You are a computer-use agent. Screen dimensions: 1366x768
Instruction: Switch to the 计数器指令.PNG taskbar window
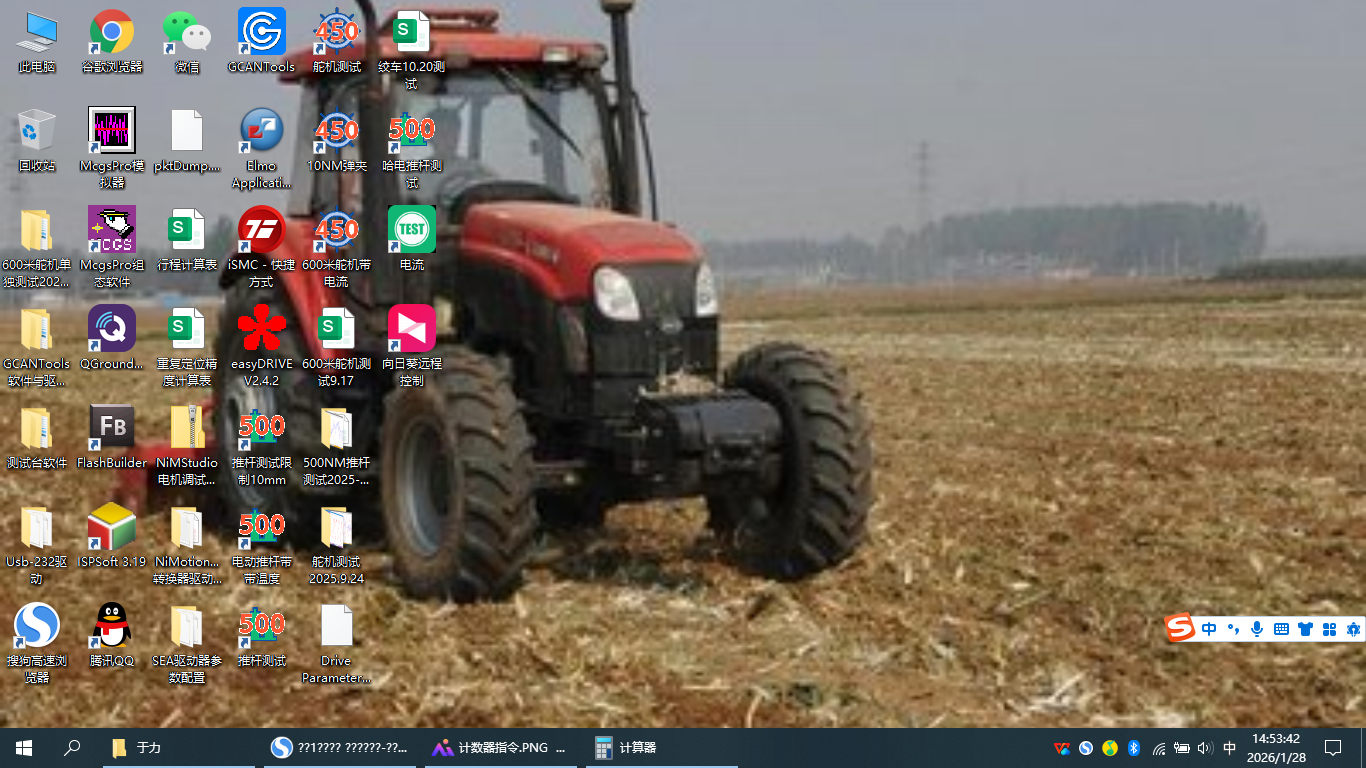tap(500, 748)
